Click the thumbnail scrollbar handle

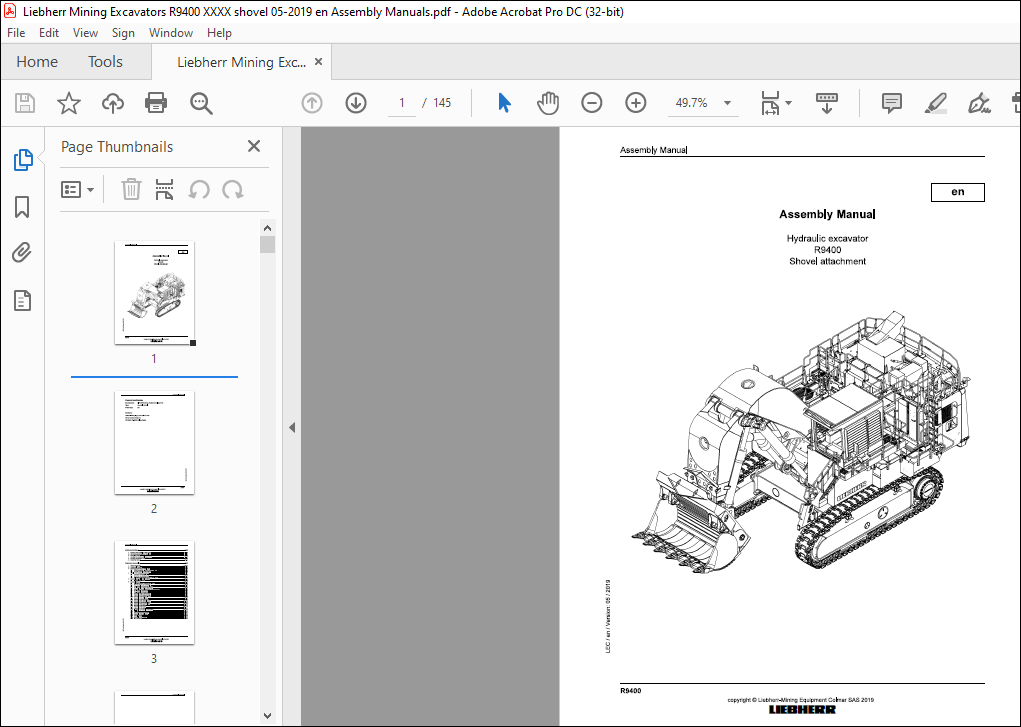point(268,244)
